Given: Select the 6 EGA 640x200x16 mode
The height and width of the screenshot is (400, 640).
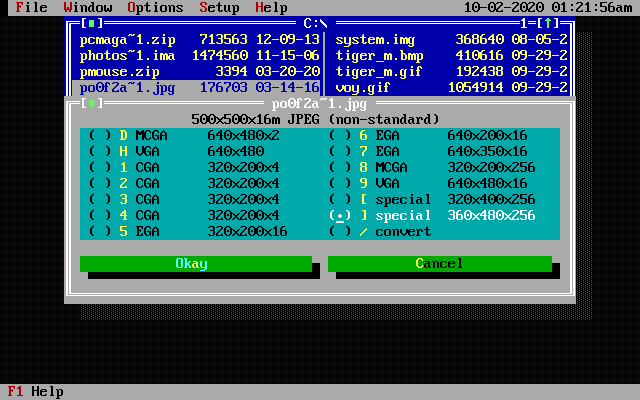Looking at the screenshot, I should pos(428,136).
